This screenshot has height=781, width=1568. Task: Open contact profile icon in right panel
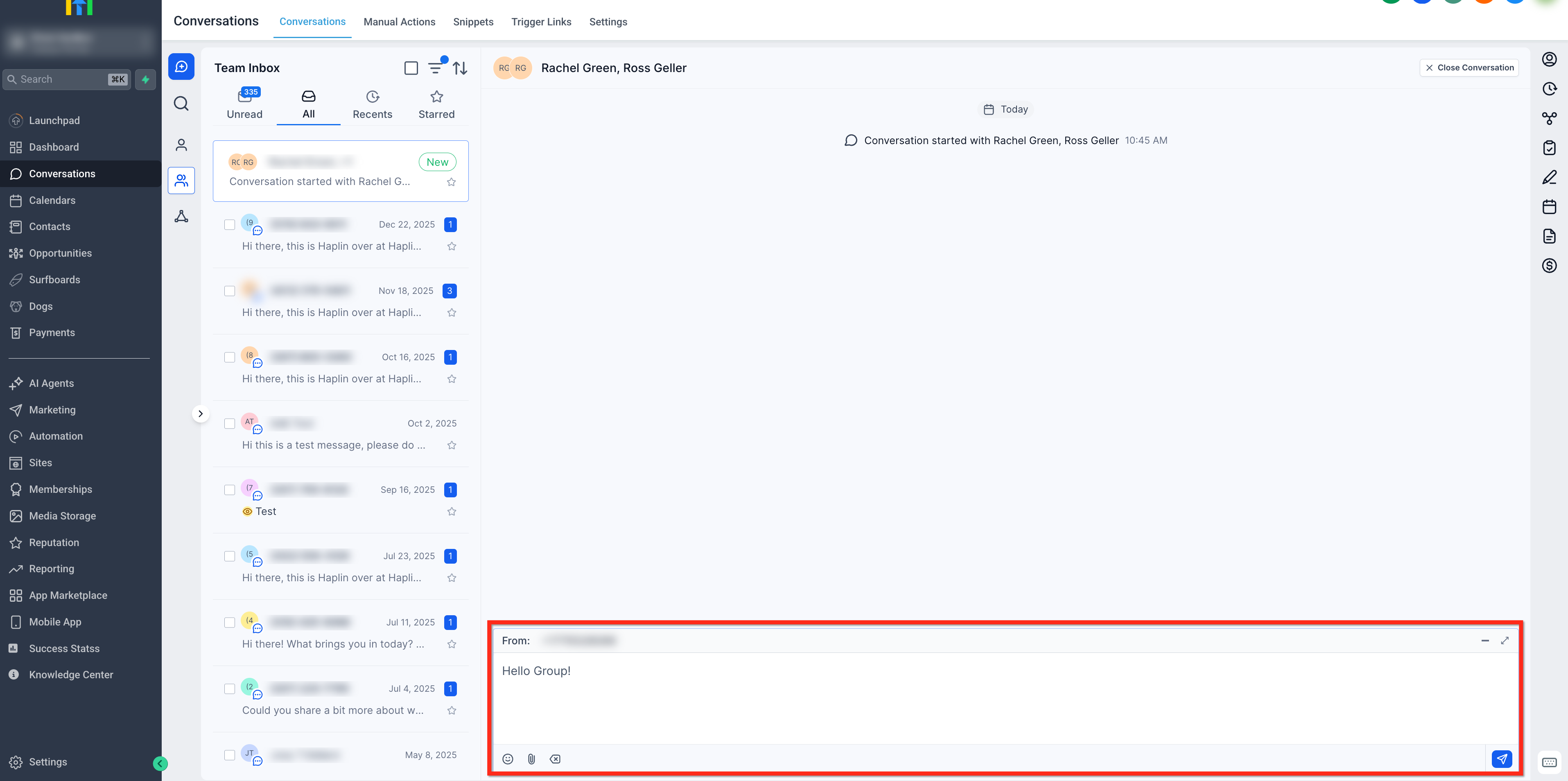coord(1549,59)
